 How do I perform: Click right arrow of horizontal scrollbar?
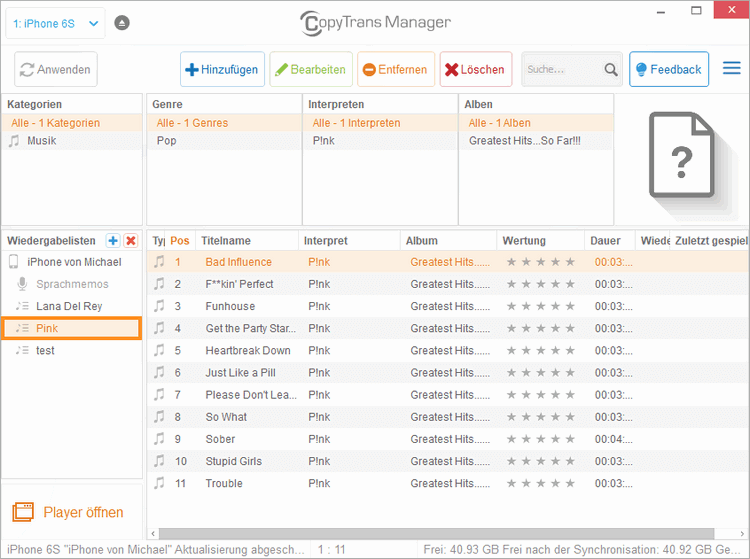coord(742,533)
